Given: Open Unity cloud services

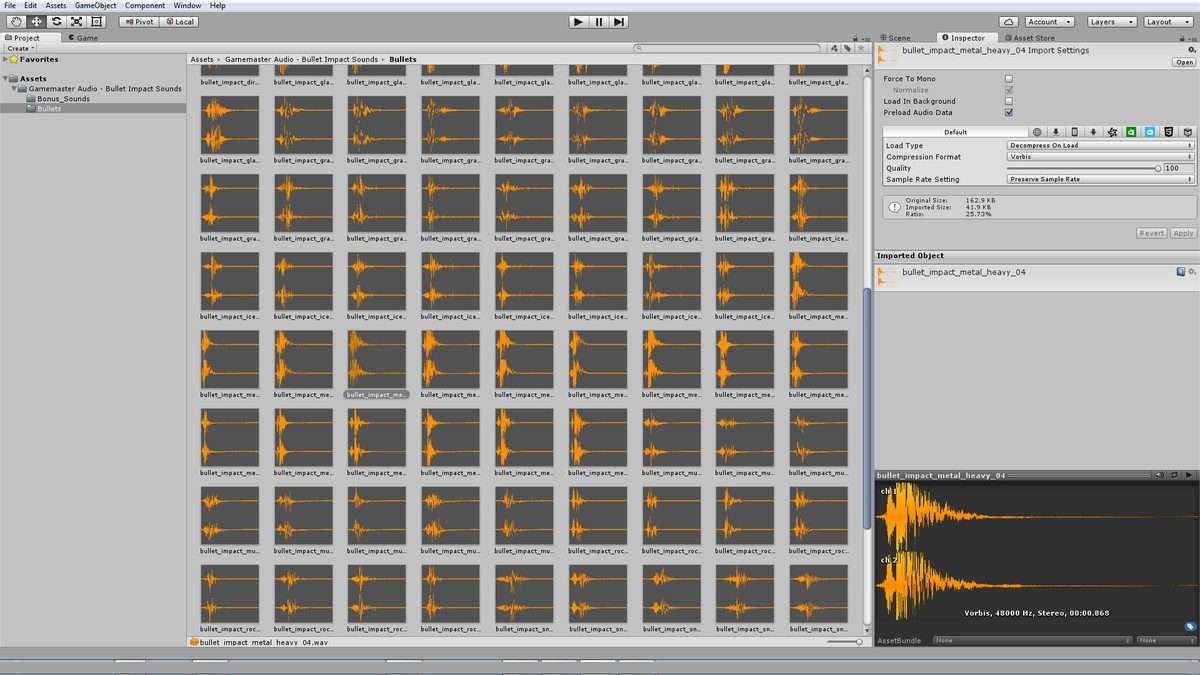Looking at the screenshot, I should 1008,21.
